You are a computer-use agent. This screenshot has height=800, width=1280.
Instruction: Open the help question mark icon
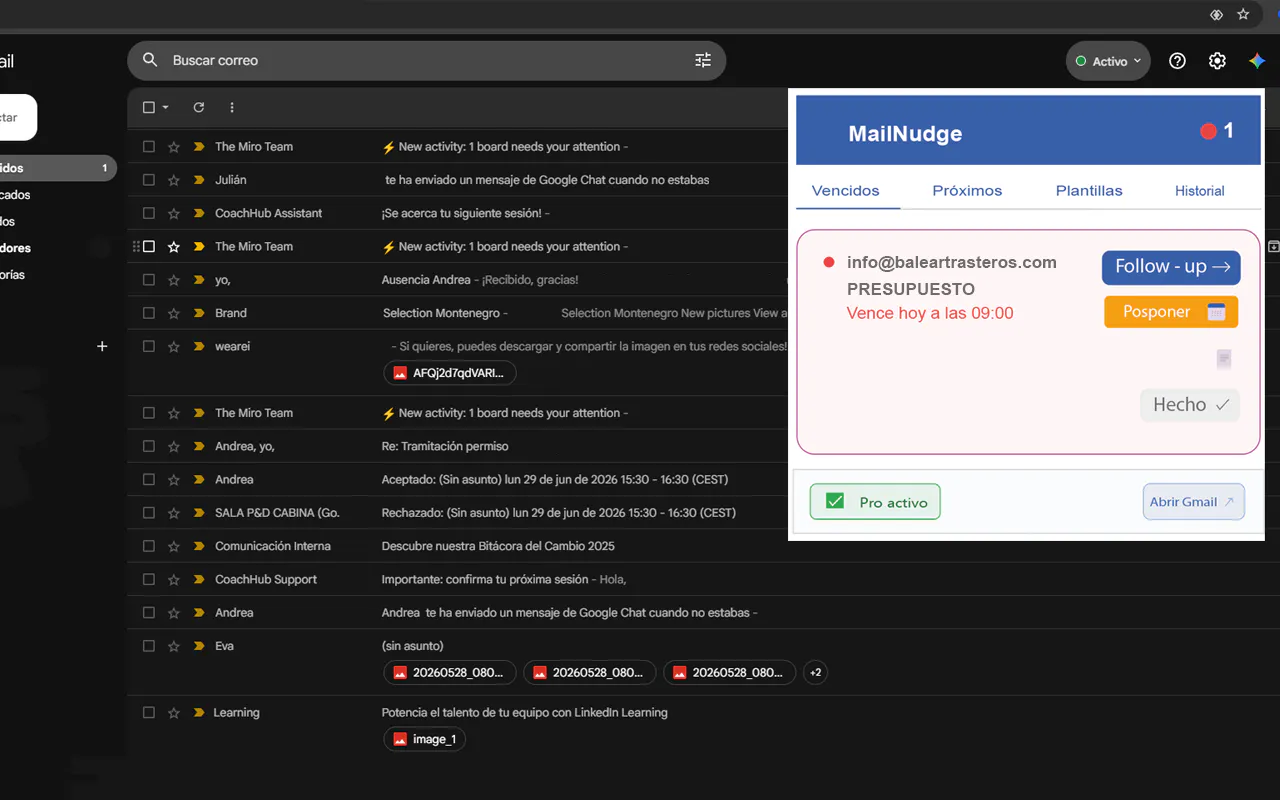(x=1177, y=61)
